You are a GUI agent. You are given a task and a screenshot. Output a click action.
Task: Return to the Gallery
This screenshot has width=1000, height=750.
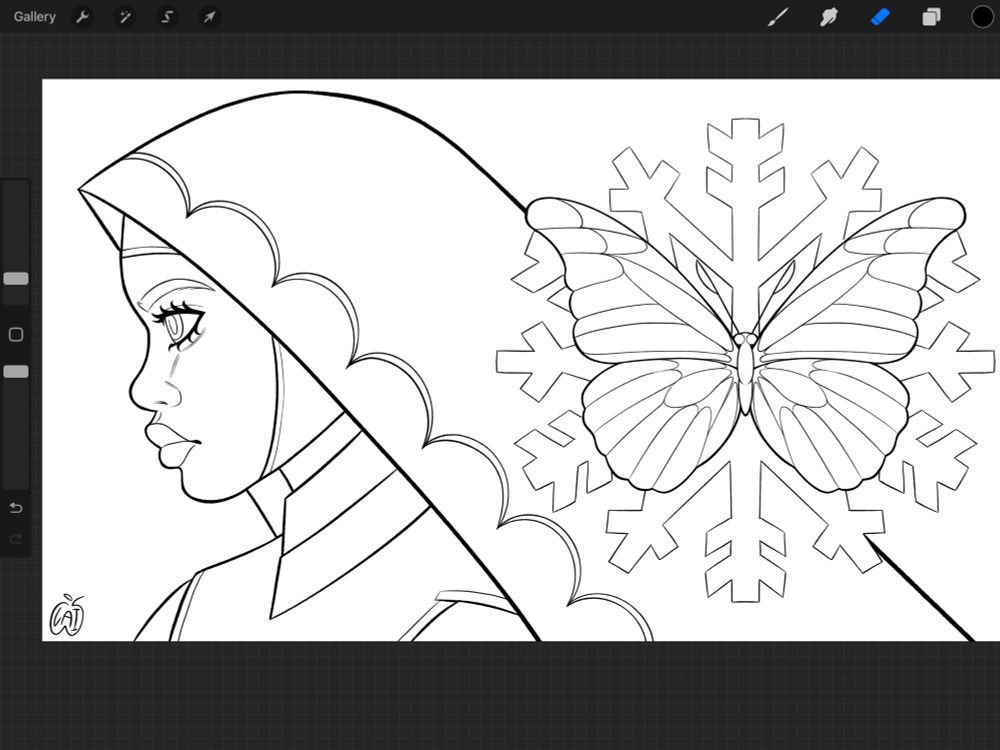click(x=34, y=17)
